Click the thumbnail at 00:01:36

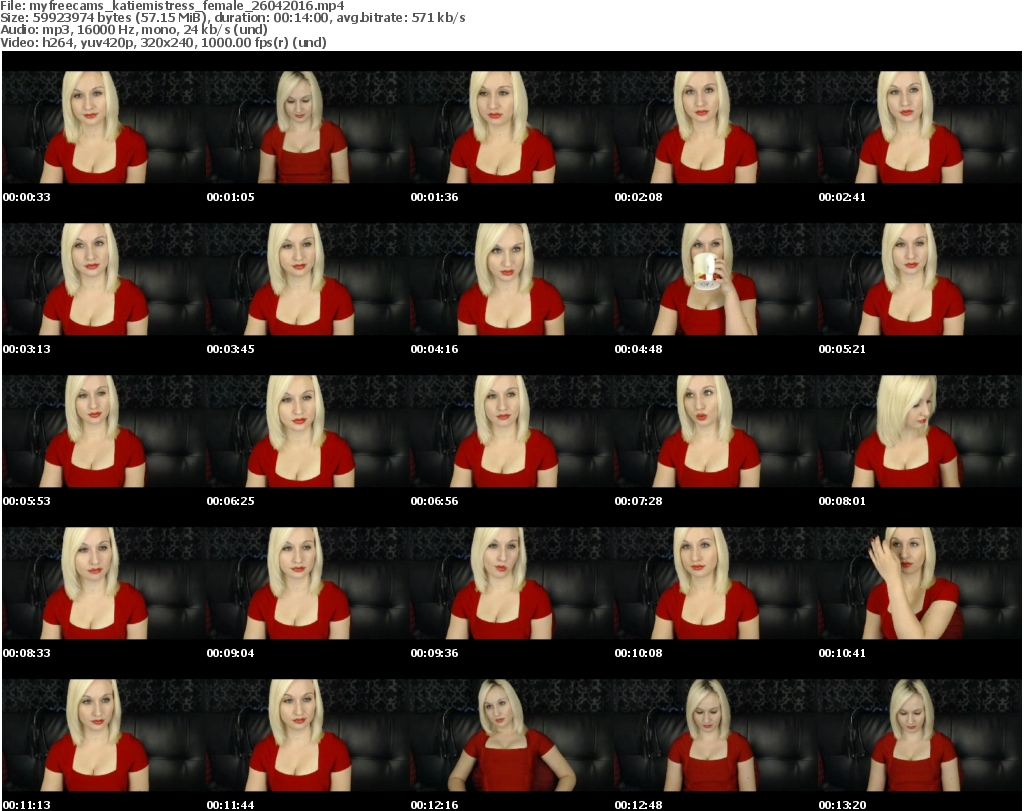point(511,127)
